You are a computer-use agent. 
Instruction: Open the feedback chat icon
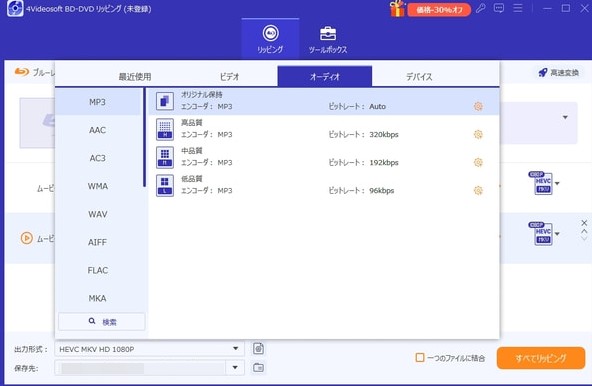499,8
